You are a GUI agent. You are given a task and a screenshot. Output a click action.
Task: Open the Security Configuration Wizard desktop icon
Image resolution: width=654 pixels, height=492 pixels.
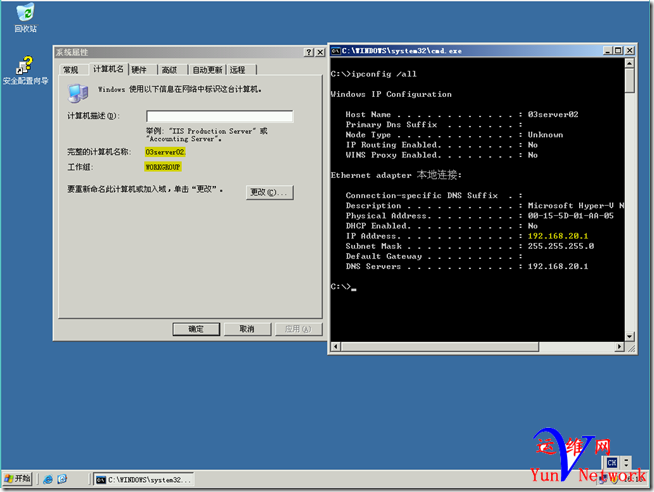pos(25,70)
